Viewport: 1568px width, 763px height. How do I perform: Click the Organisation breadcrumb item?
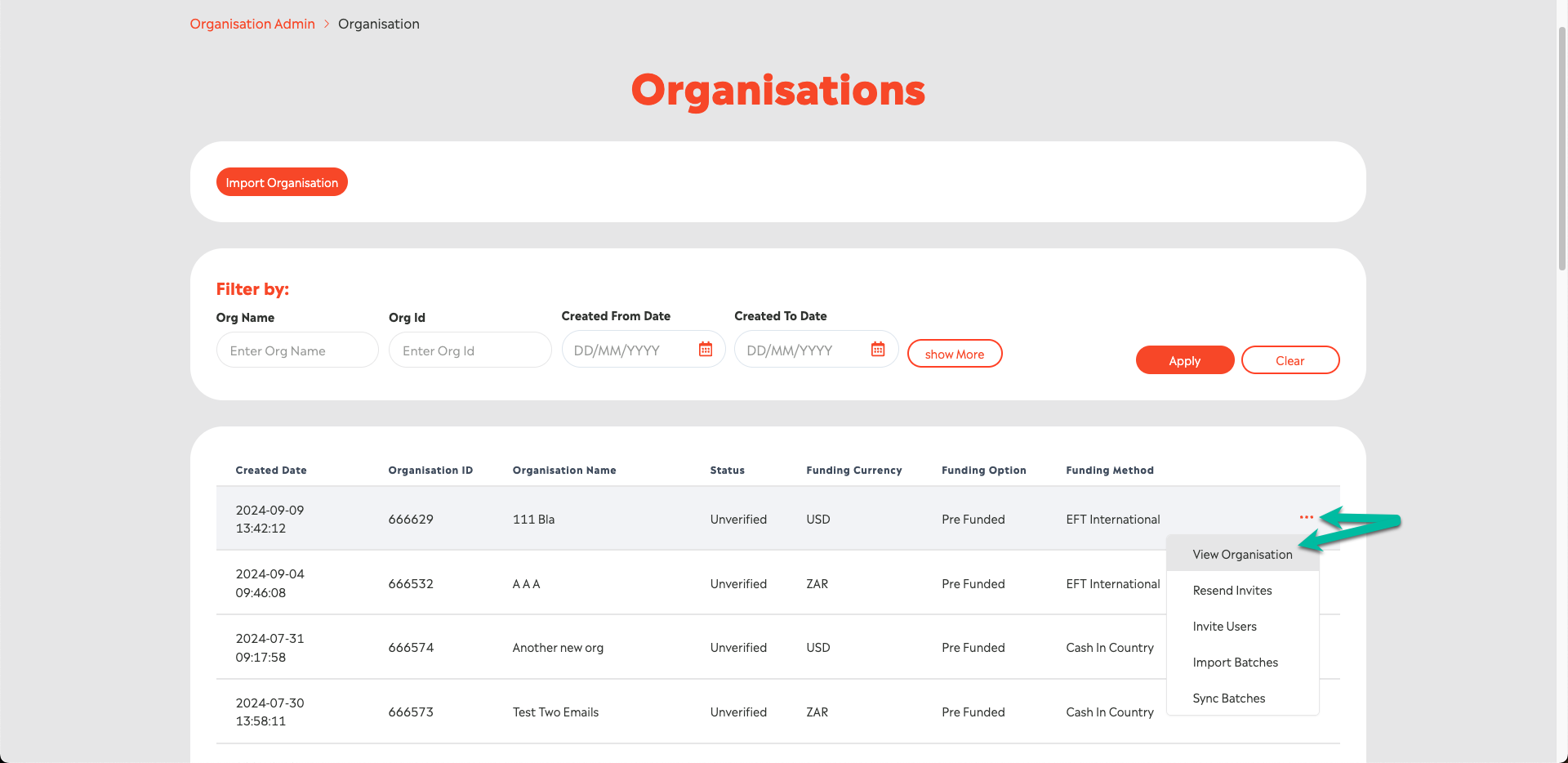378,24
